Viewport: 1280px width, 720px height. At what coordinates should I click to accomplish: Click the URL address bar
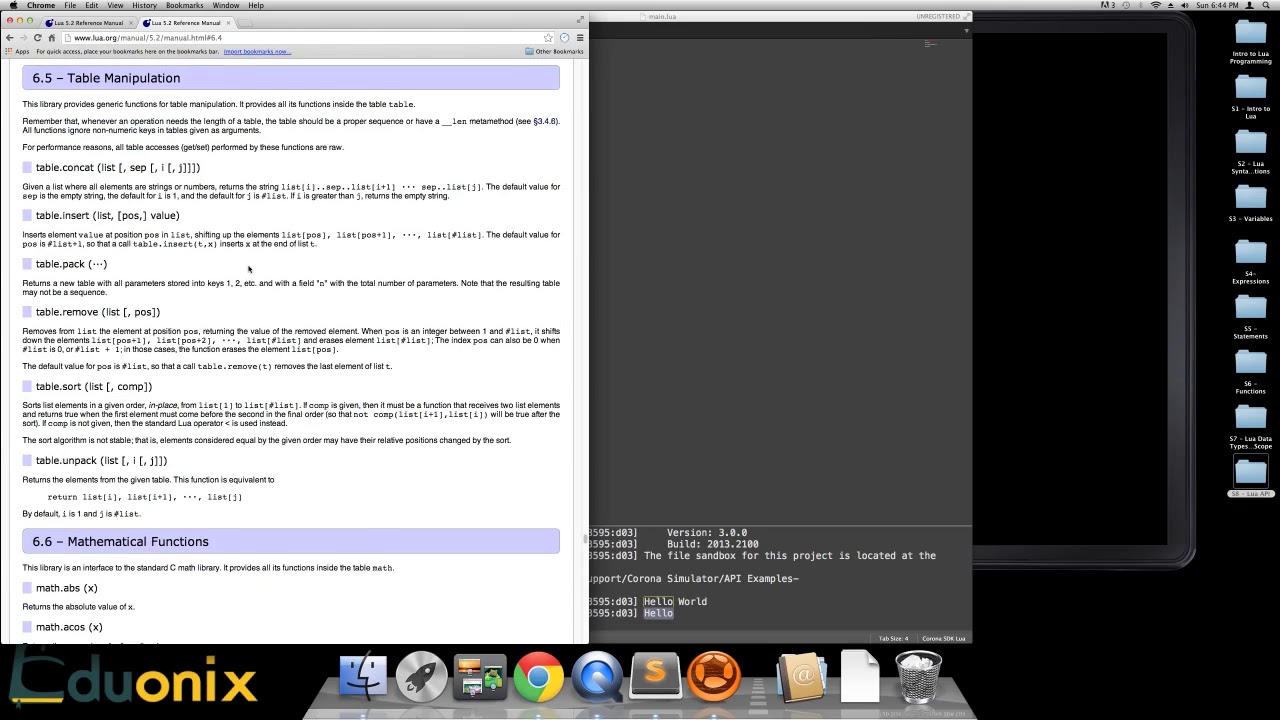pos(305,38)
